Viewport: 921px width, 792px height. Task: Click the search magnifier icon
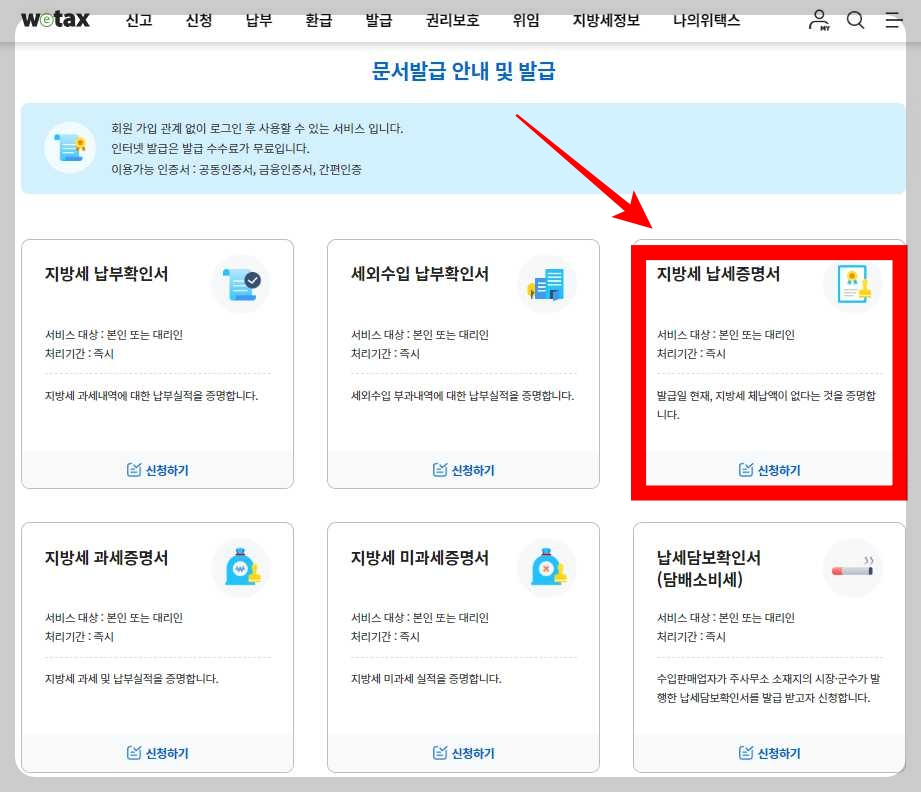click(855, 19)
